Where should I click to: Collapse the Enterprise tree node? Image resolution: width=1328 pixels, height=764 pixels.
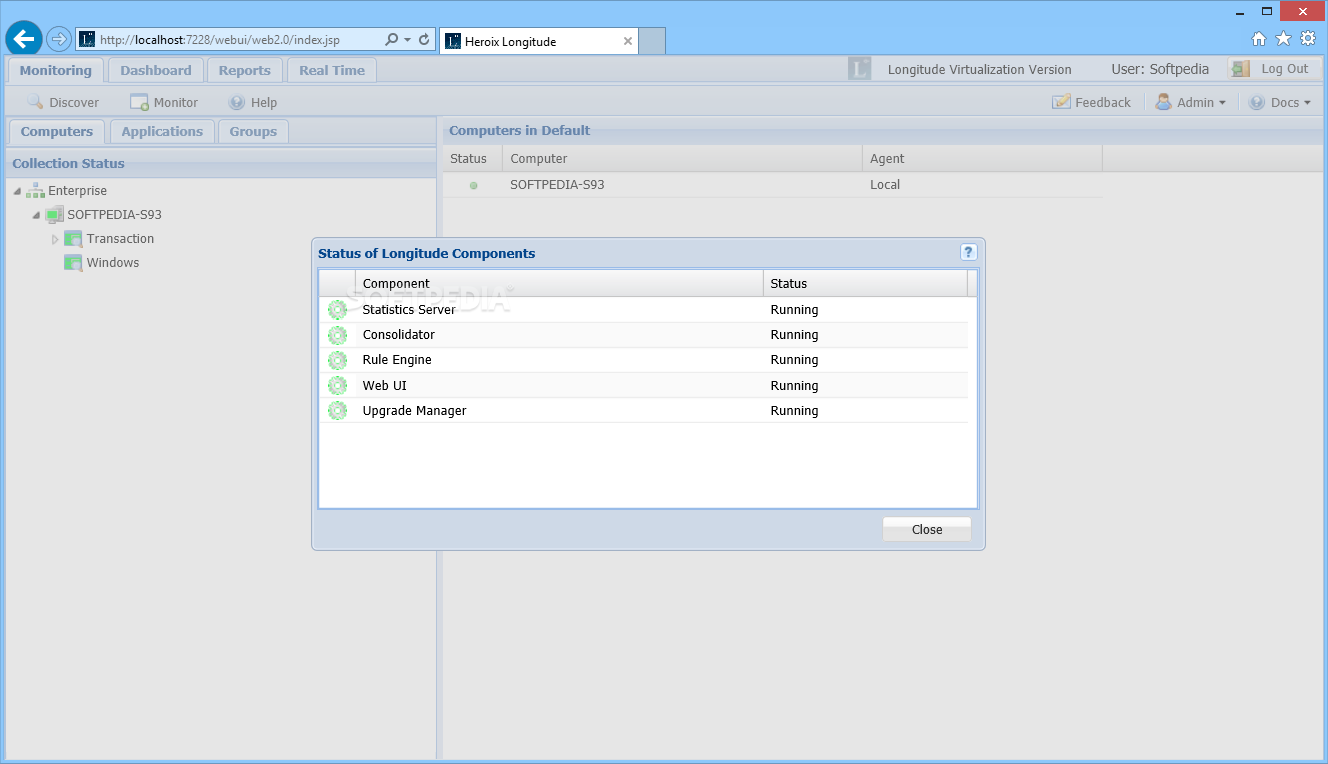click(17, 191)
